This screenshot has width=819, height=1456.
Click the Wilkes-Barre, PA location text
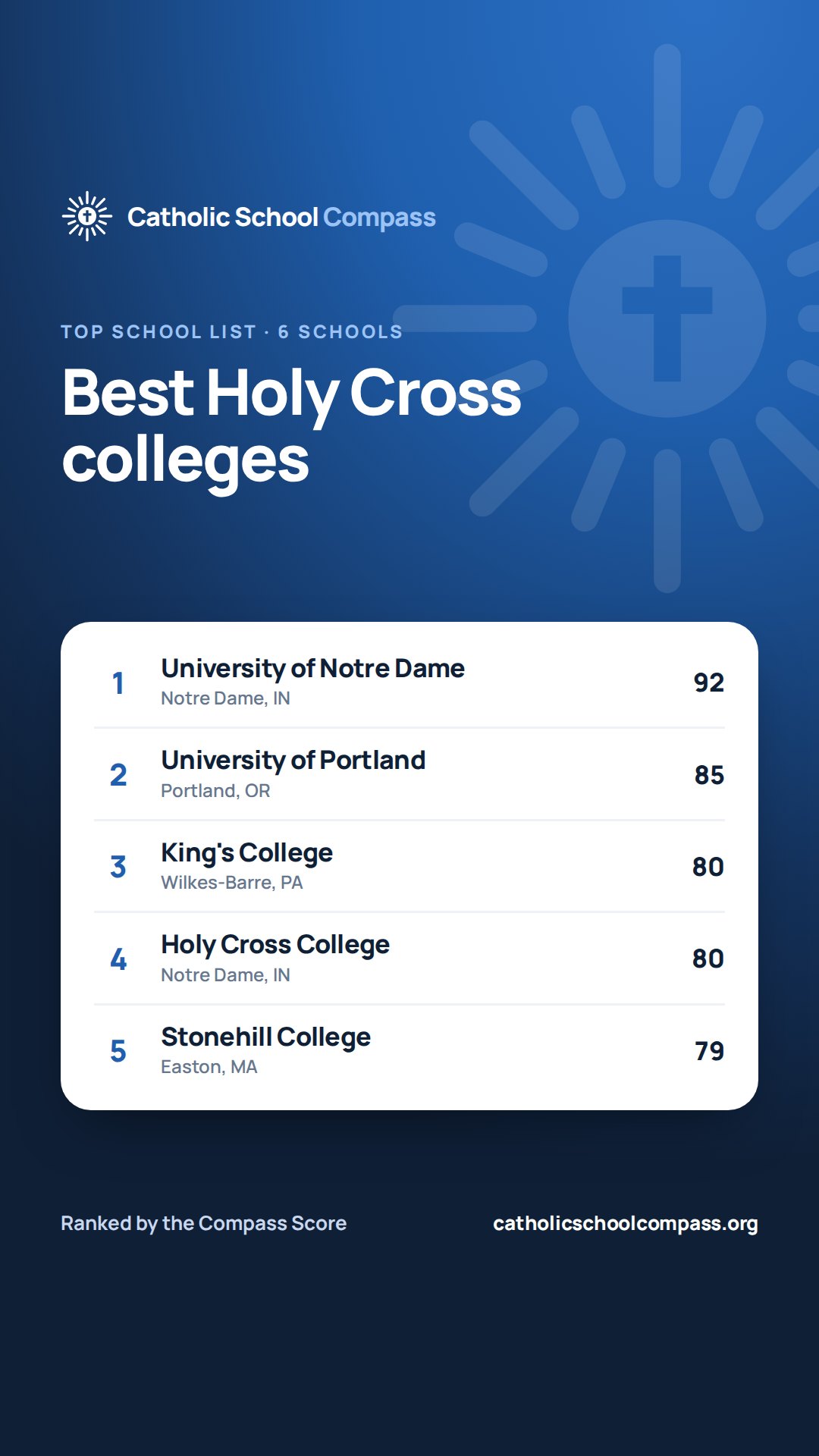[231, 883]
